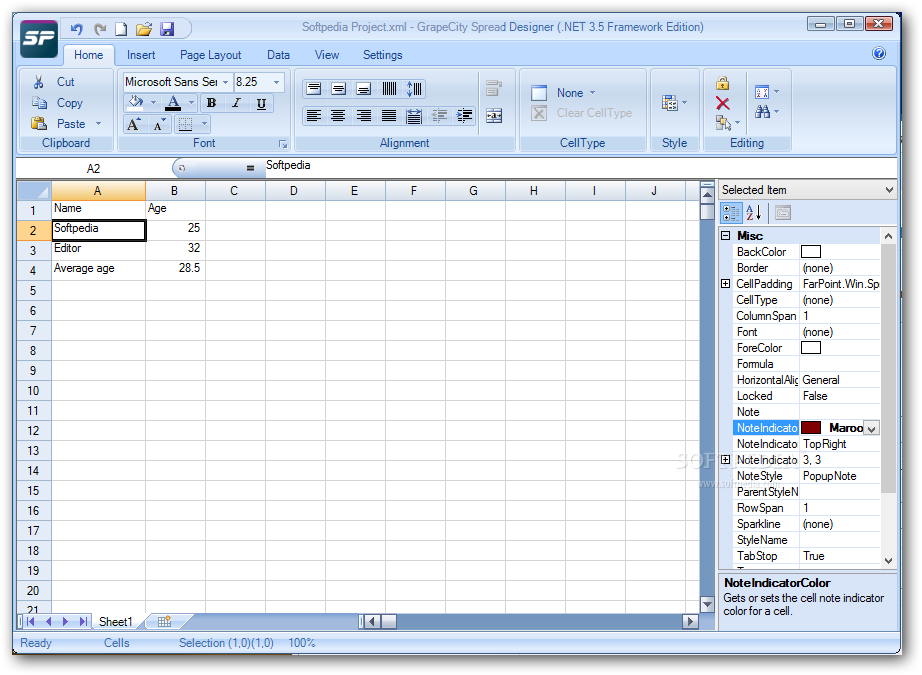Apply bottom vertical alignment
The height and width of the screenshot is (675, 922).
tap(364, 89)
